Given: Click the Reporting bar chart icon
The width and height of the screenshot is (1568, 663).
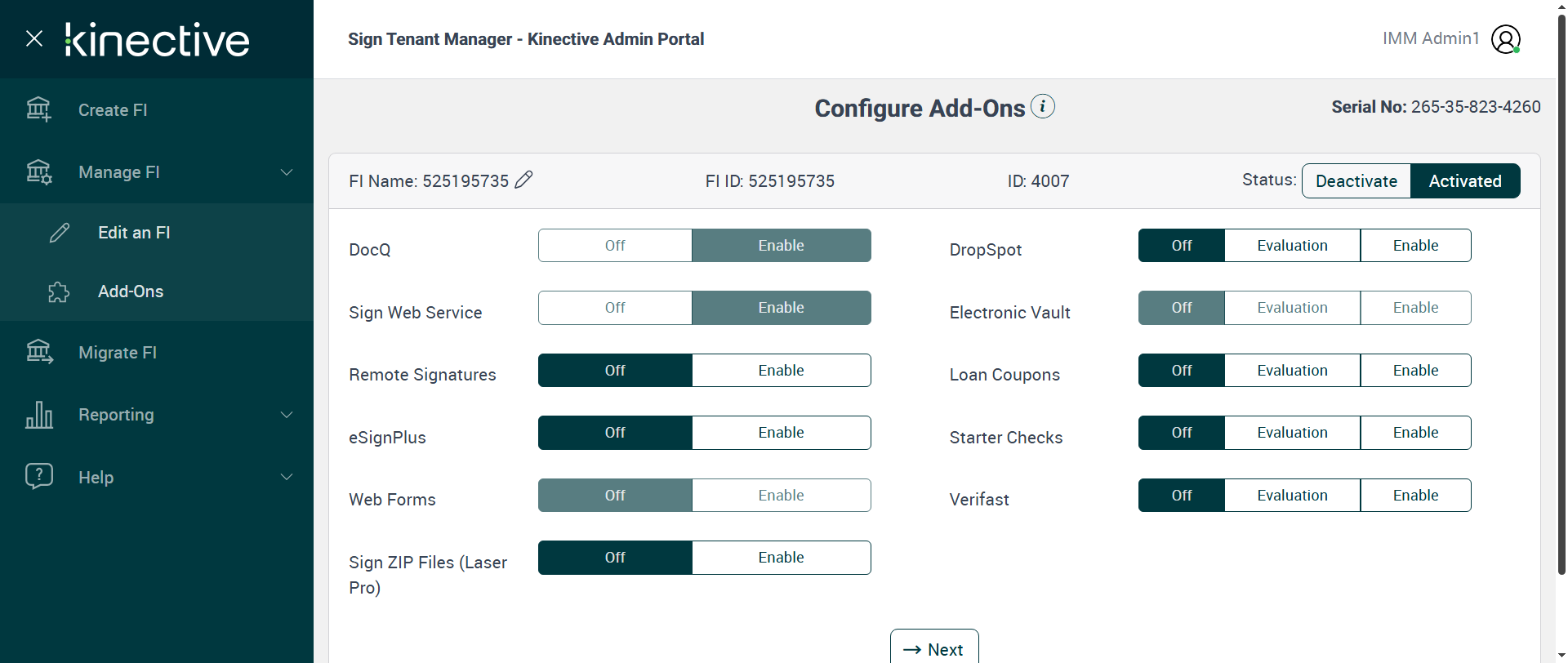Looking at the screenshot, I should point(38,415).
